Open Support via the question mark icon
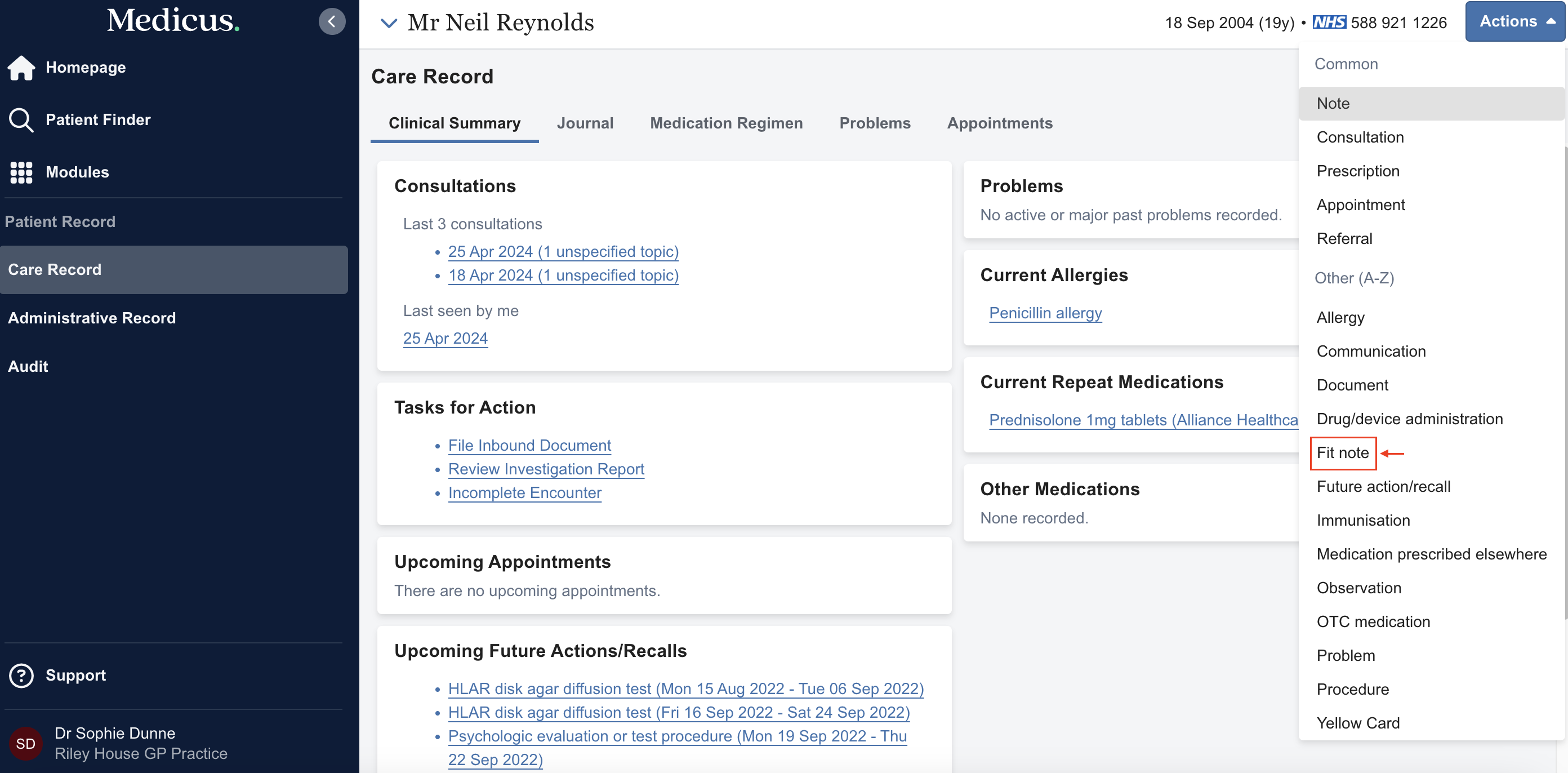 [x=21, y=675]
